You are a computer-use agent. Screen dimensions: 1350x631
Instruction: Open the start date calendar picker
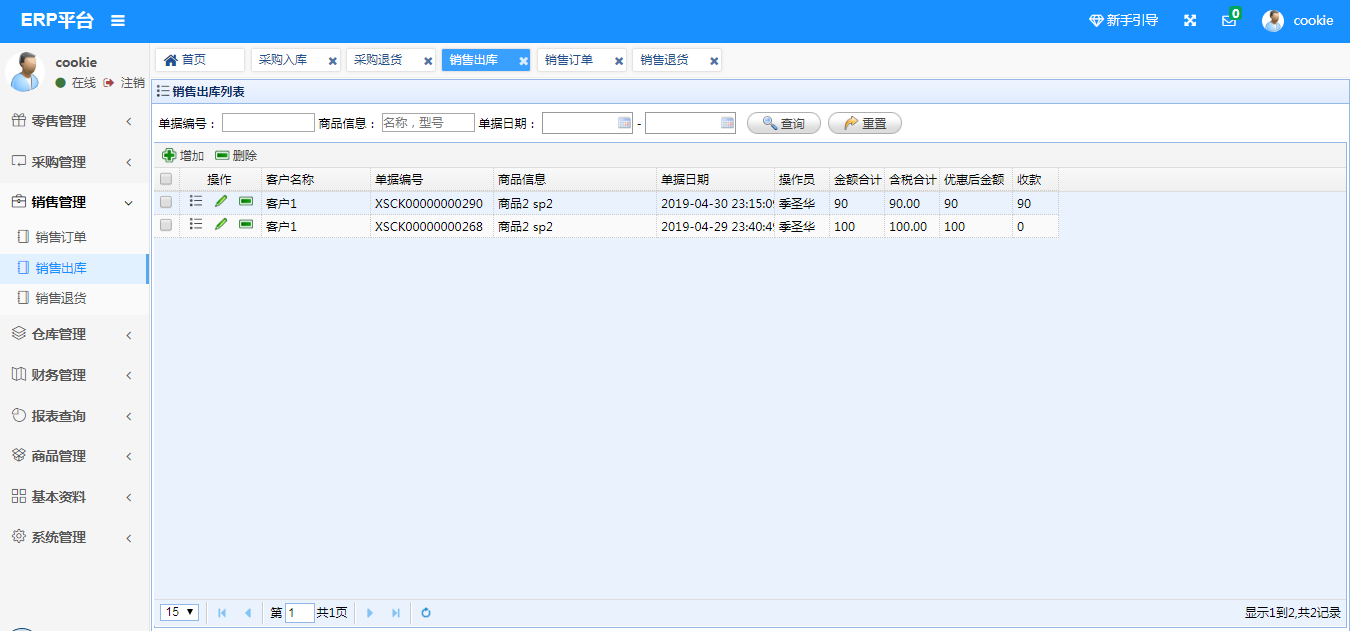coord(625,123)
